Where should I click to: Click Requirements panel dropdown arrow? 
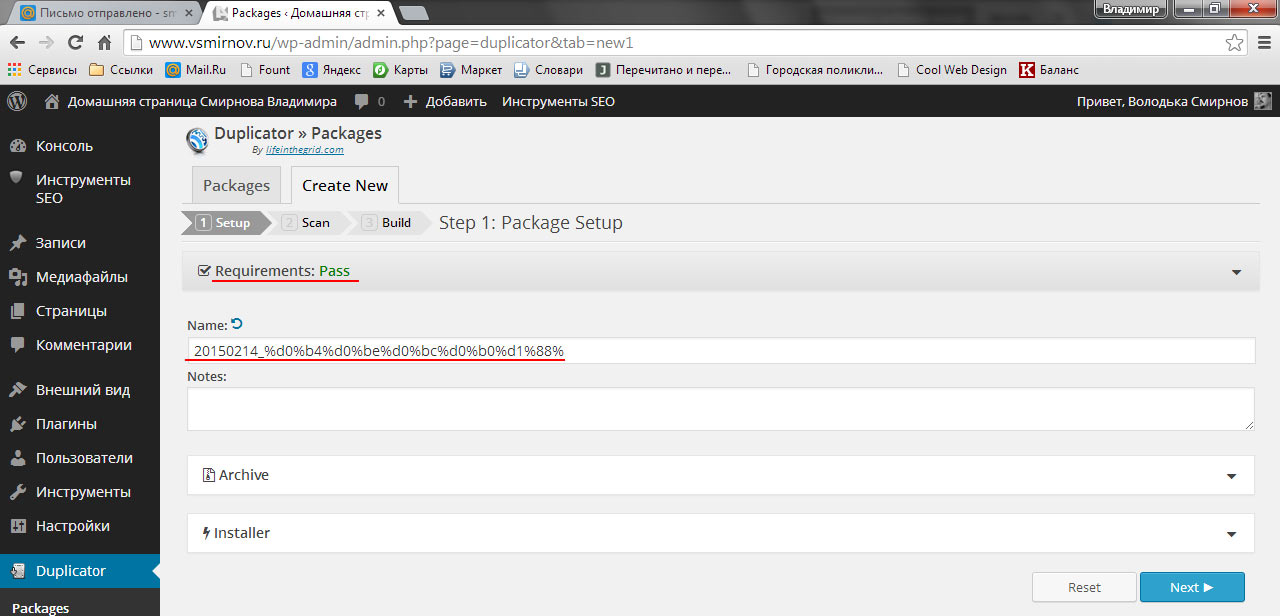click(x=1237, y=272)
